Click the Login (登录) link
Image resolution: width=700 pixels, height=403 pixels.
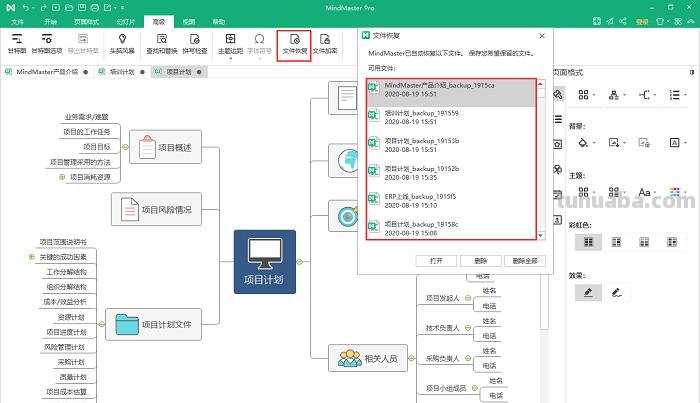[x=642, y=21]
